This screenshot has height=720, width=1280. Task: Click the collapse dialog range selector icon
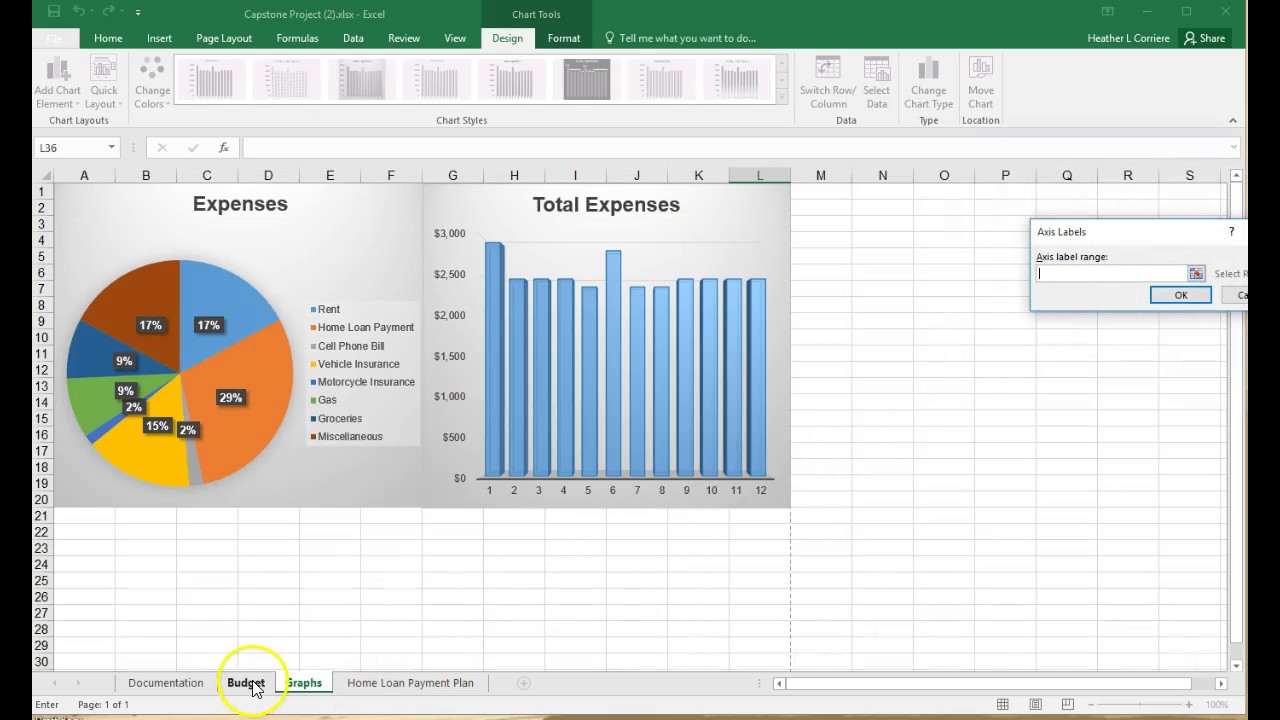[x=1196, y=273]
